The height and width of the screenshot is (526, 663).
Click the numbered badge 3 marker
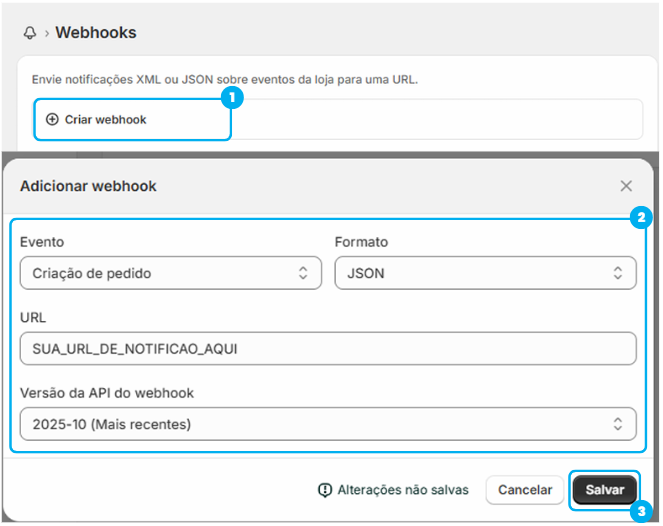[643, 512]
